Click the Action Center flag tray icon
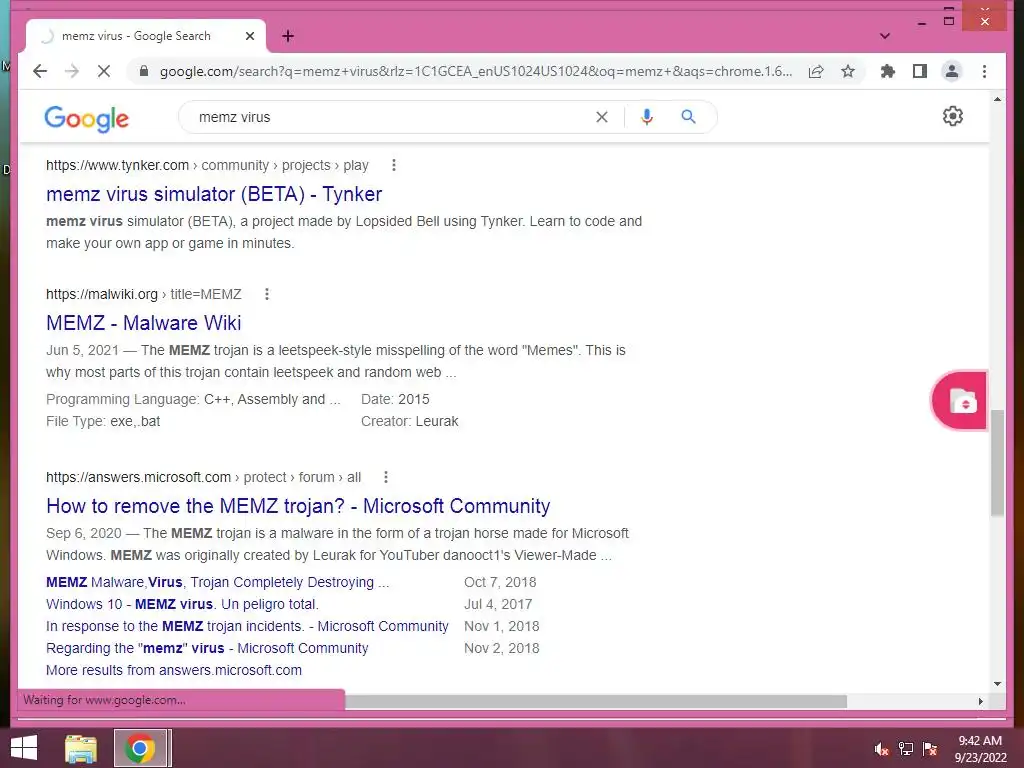Viewport: 1024px width, 768px height. (x=930, y=749)
